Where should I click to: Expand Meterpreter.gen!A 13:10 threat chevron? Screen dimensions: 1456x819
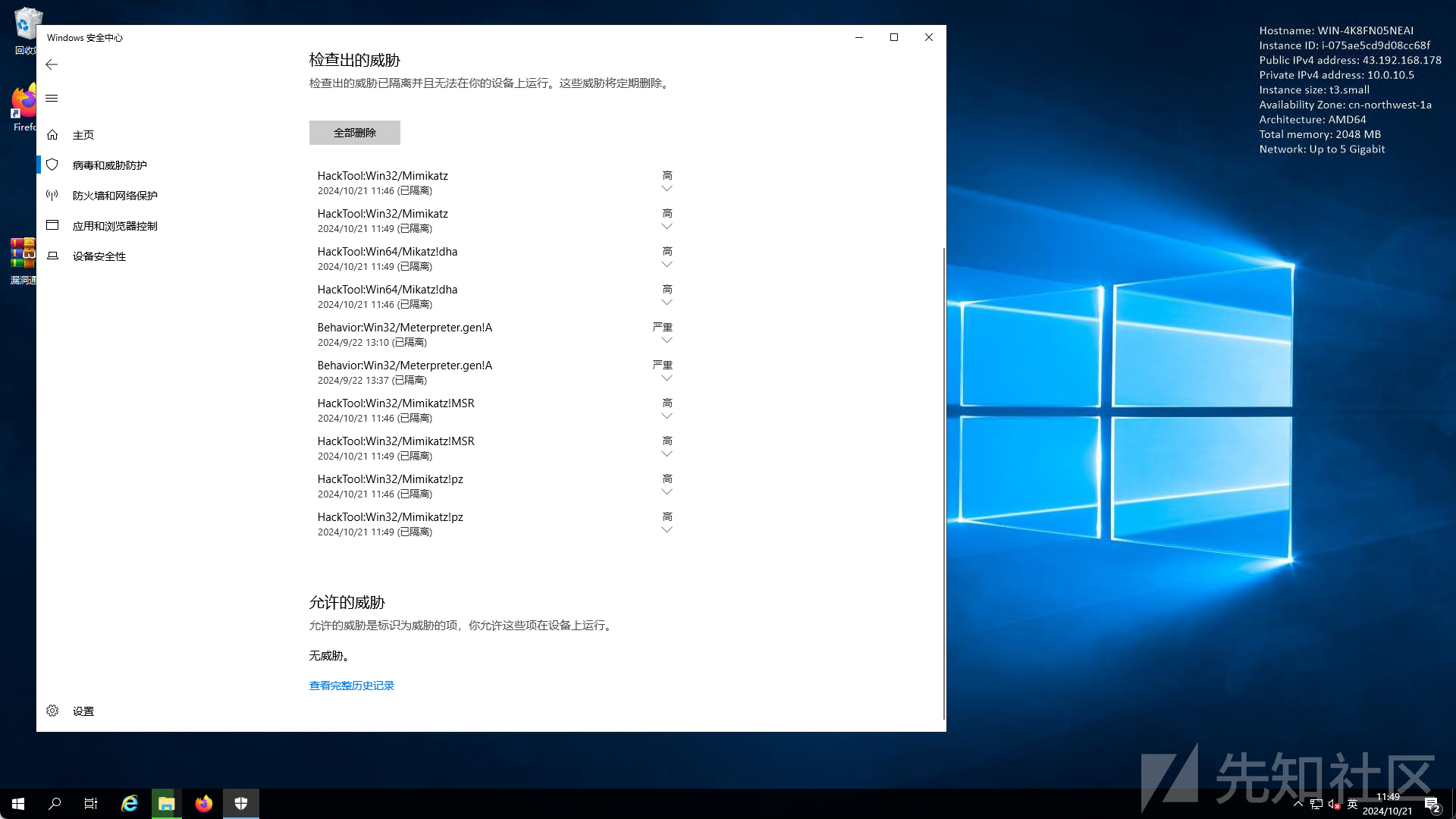pos(667,340)
